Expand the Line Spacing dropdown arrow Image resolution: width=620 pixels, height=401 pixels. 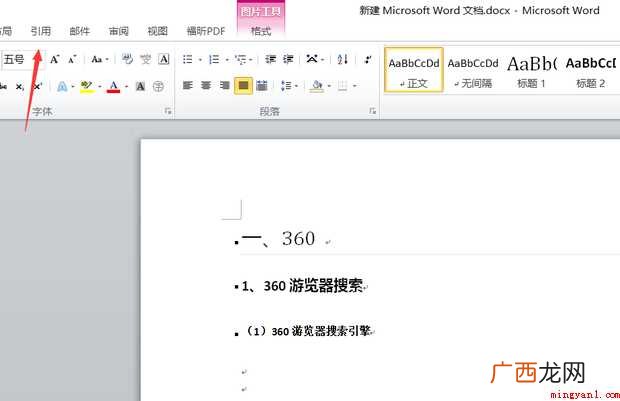click(296, 86)
